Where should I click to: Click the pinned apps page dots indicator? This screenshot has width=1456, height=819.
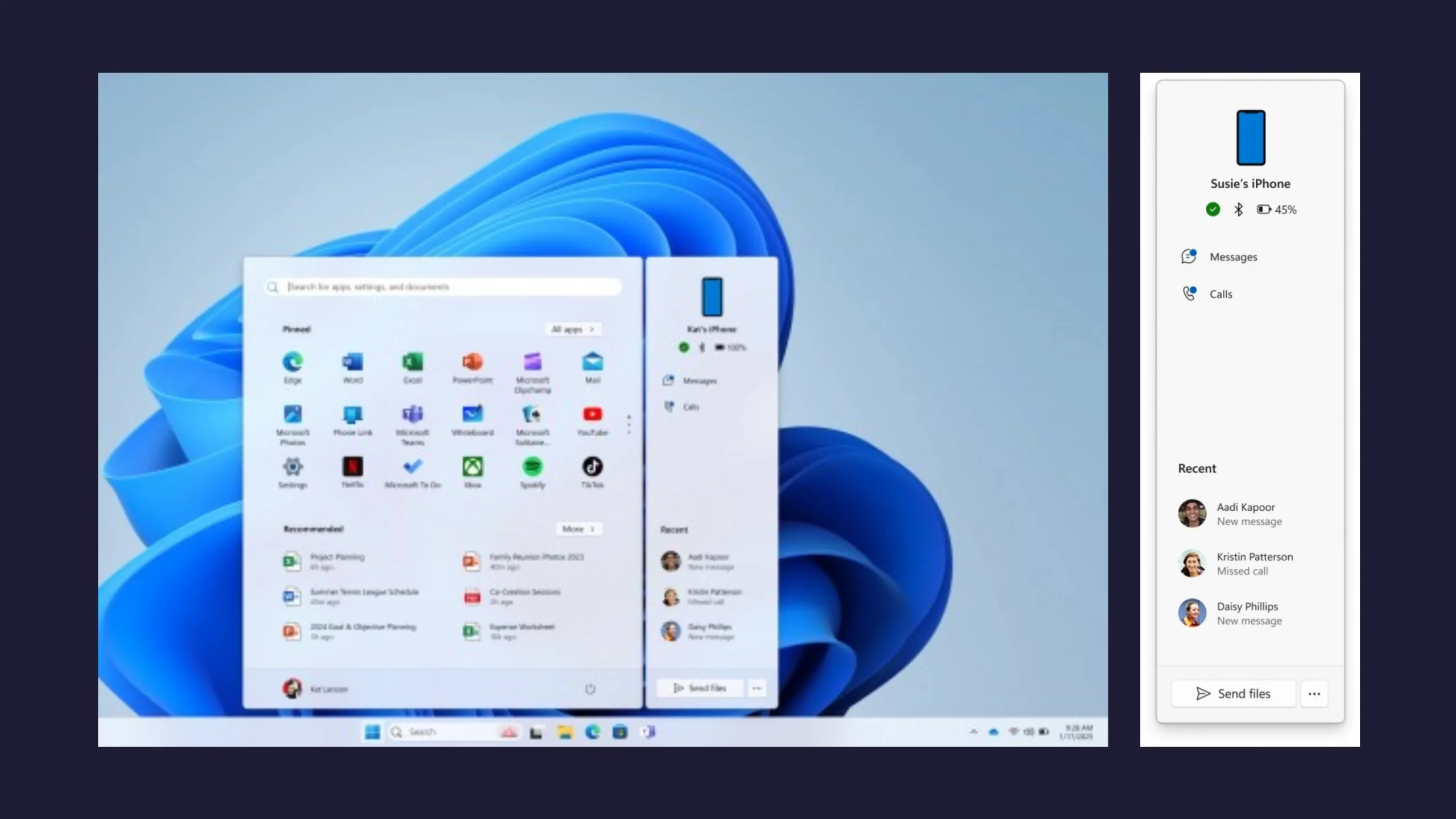click(628, 424)
